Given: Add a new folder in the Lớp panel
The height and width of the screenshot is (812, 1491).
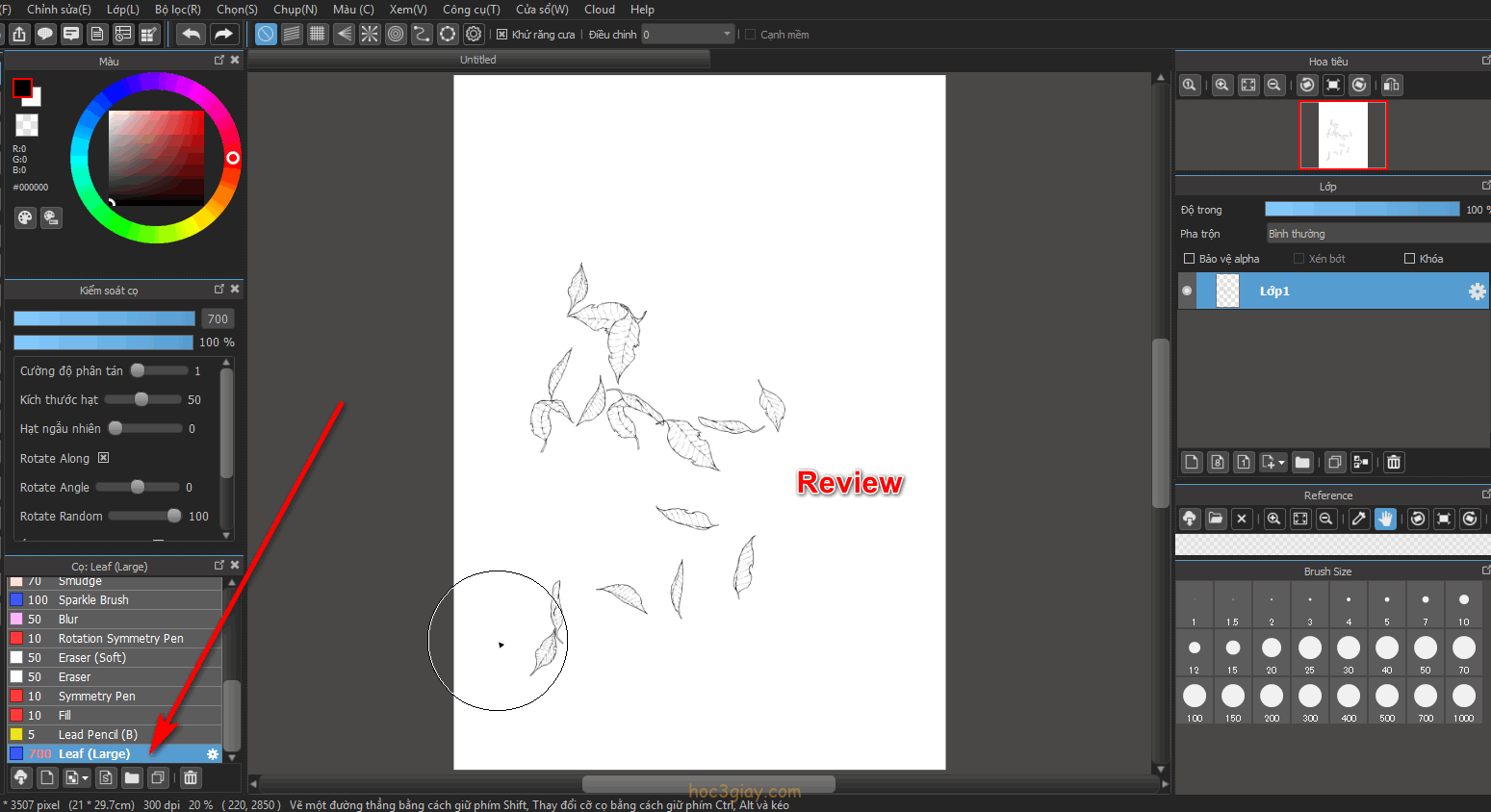Looking at the screenshot, I should (x=1302, y=463).
